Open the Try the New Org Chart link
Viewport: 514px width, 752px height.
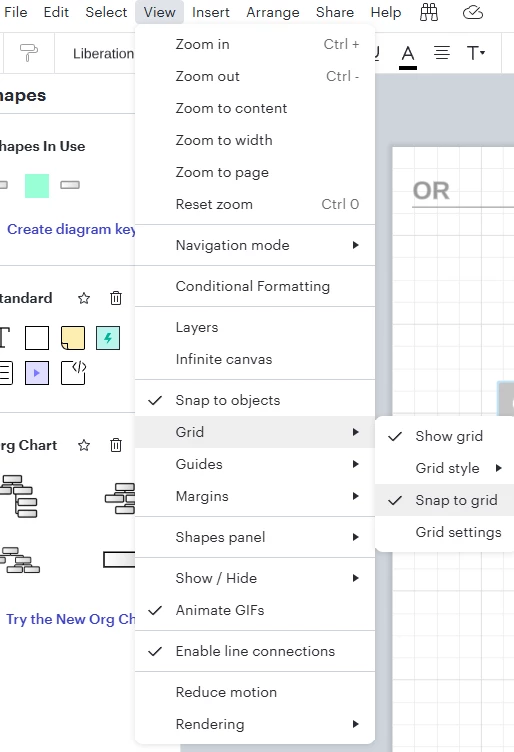70,619
